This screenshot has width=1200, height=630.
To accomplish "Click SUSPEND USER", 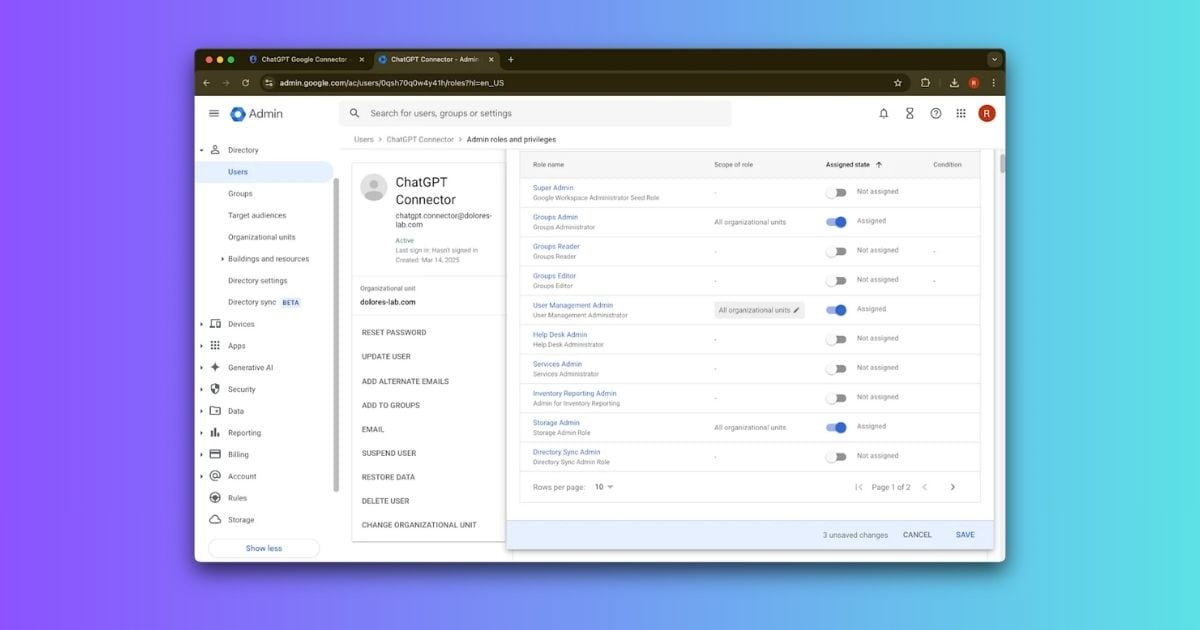I will (389, 453).
